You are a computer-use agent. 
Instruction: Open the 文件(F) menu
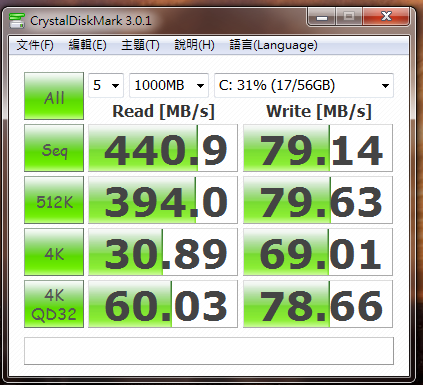pos(35,45)
